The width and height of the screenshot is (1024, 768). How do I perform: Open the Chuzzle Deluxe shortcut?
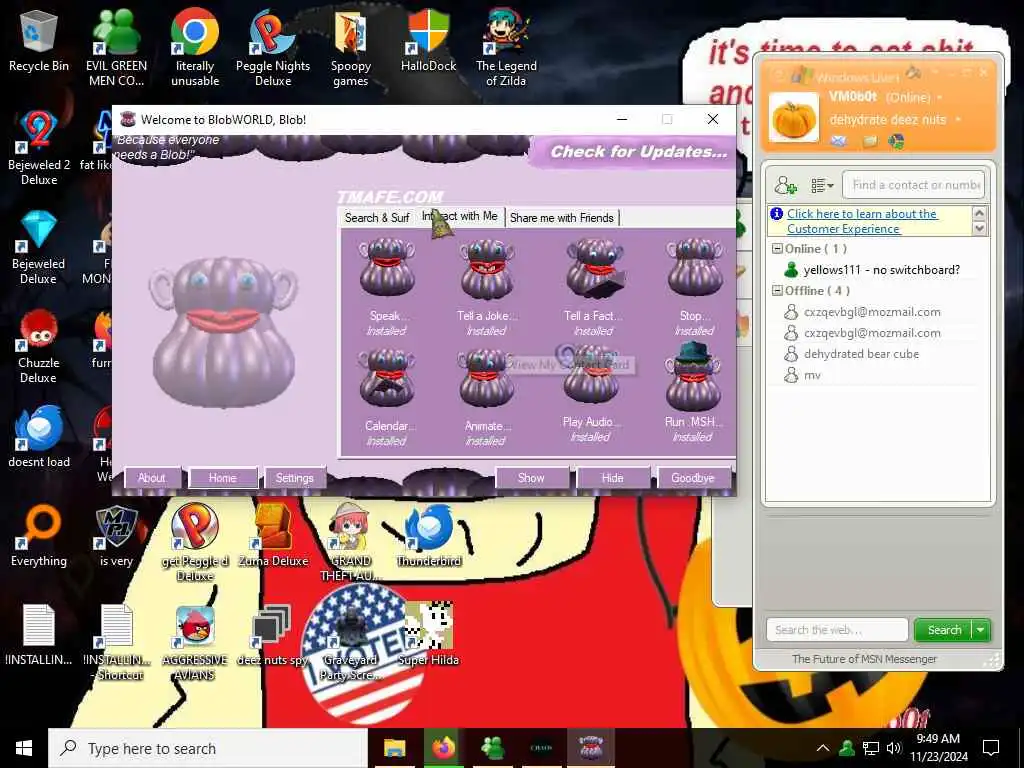coord(39,345)
